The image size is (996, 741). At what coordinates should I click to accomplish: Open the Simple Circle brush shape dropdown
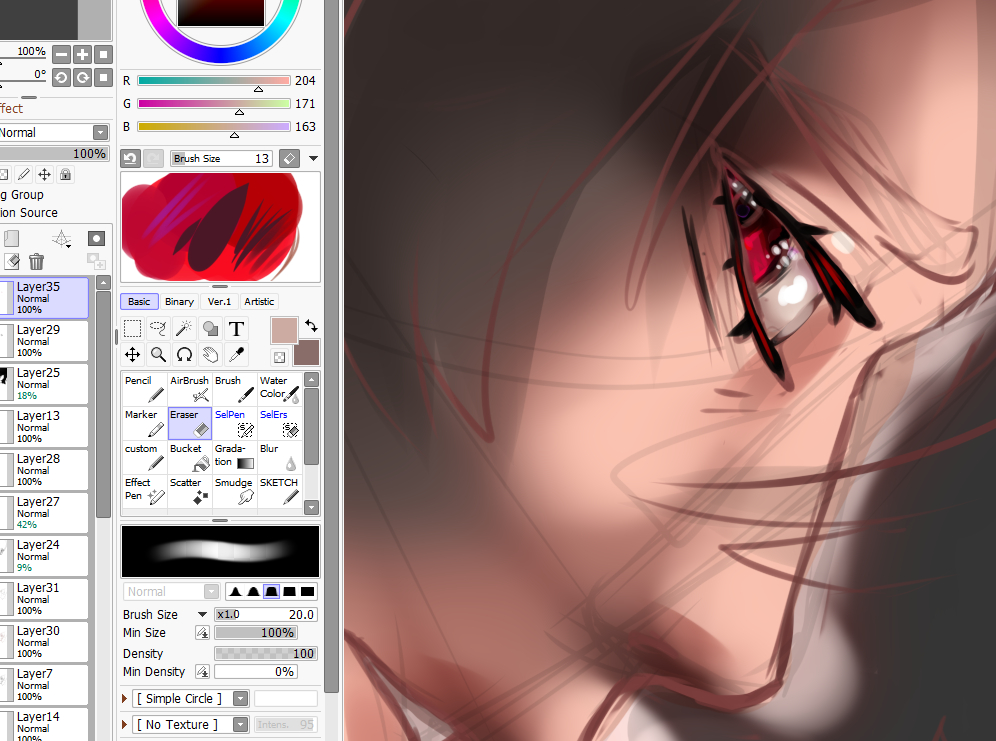[x=240, y=698]
